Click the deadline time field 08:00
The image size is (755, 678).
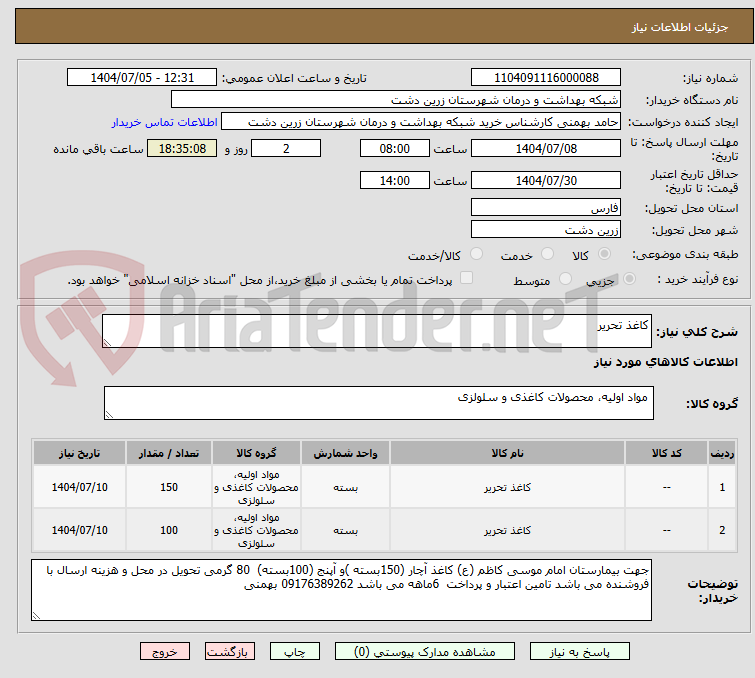coord(394,148)
